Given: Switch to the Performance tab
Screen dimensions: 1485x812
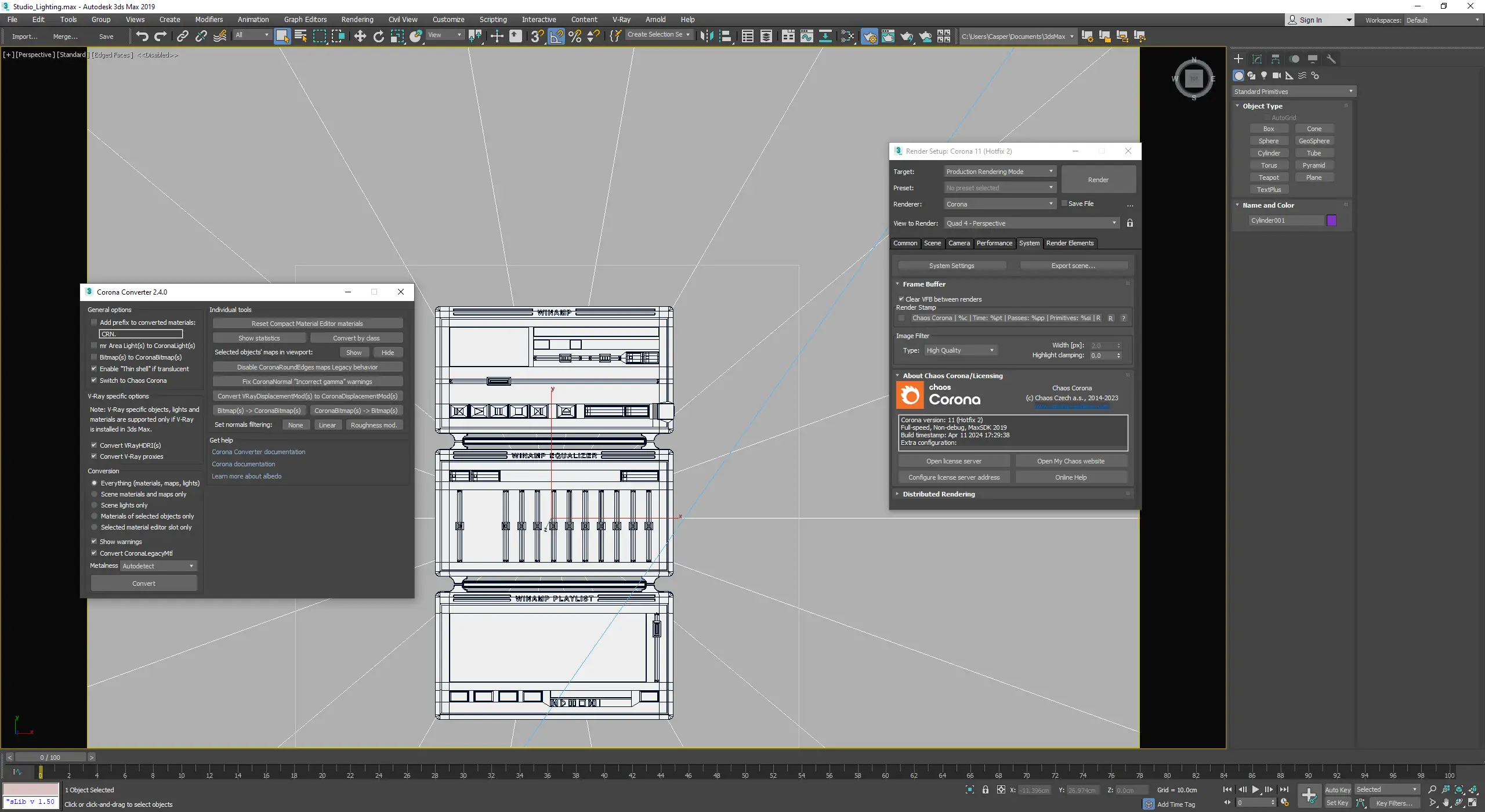Looking at the screenshot, I should tap(994, 244).
